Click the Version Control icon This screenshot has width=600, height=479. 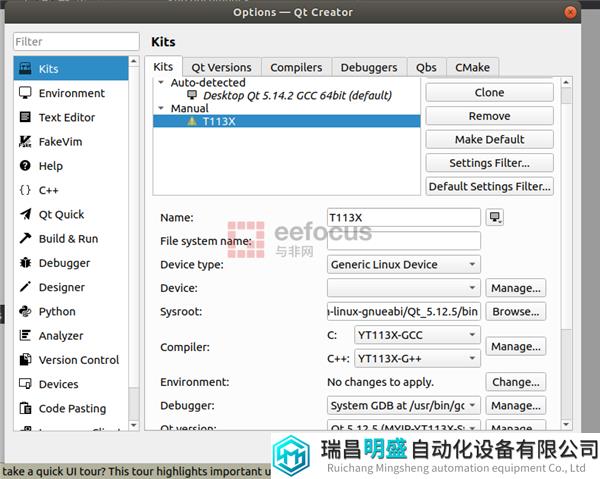(25, 360)
